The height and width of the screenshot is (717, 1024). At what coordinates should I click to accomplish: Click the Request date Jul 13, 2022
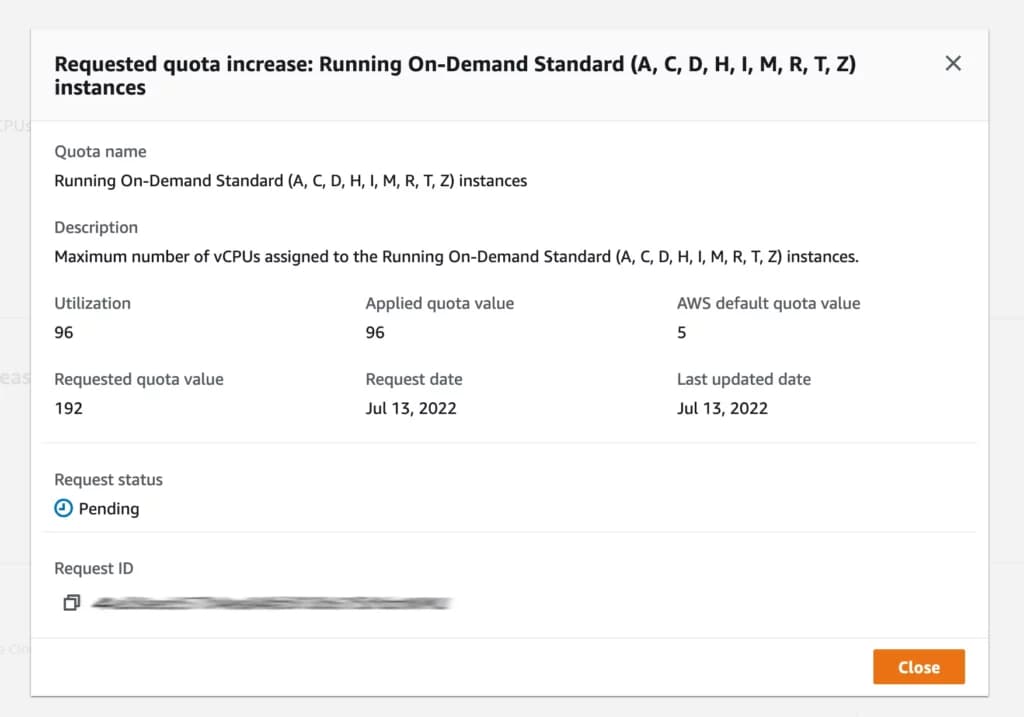pos(409,408)
